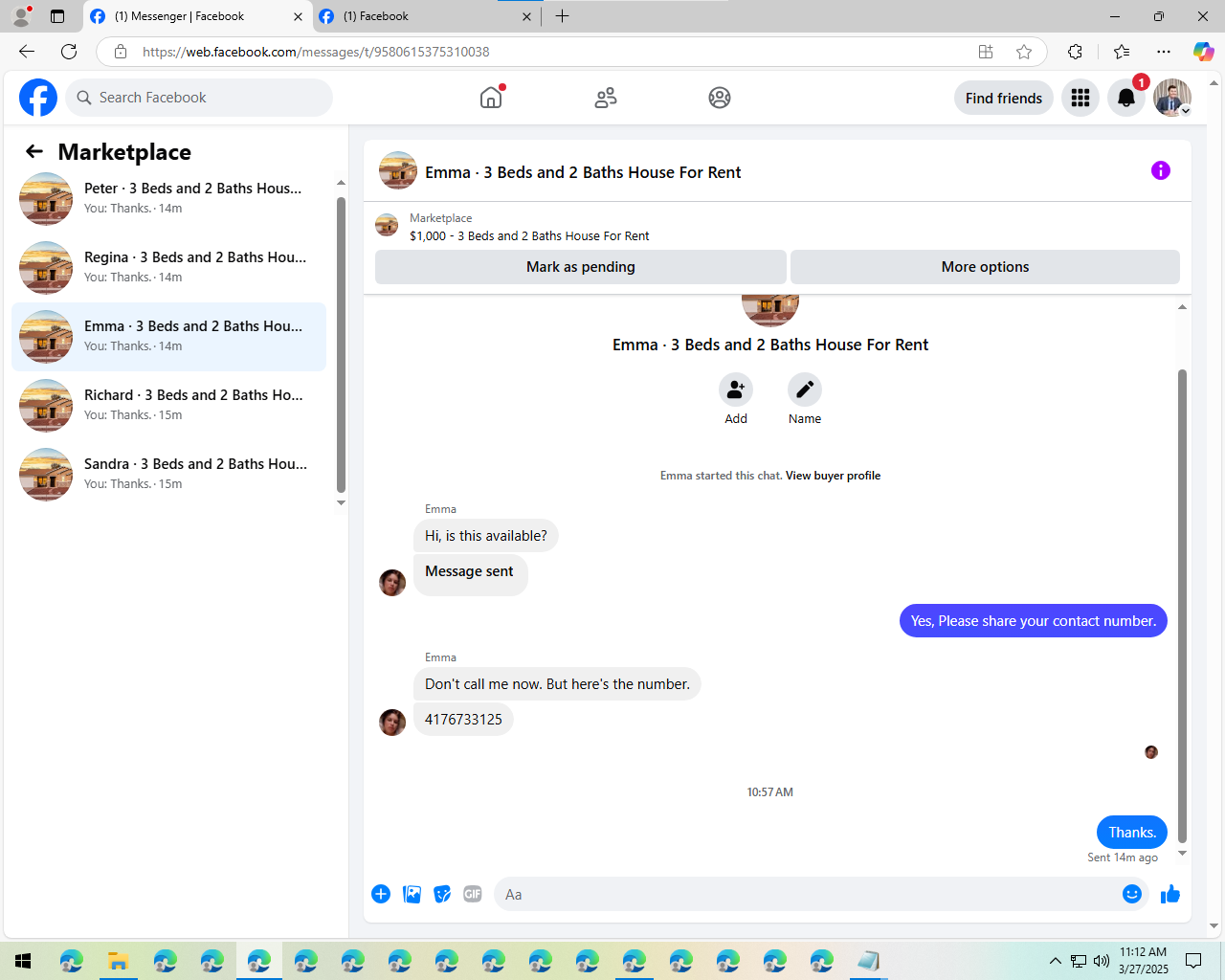
Task: Open the Peter conversation in the list
Action: 168,198
